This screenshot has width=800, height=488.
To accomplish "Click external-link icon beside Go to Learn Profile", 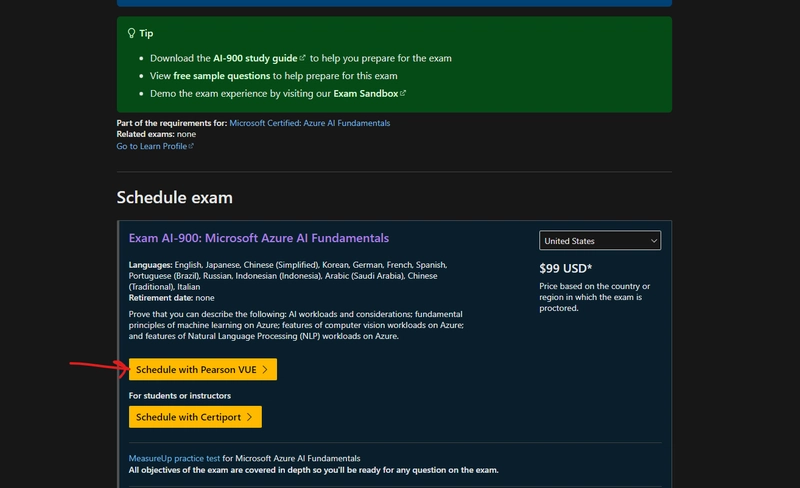I will pyautogui.click(x=191, y=146).
